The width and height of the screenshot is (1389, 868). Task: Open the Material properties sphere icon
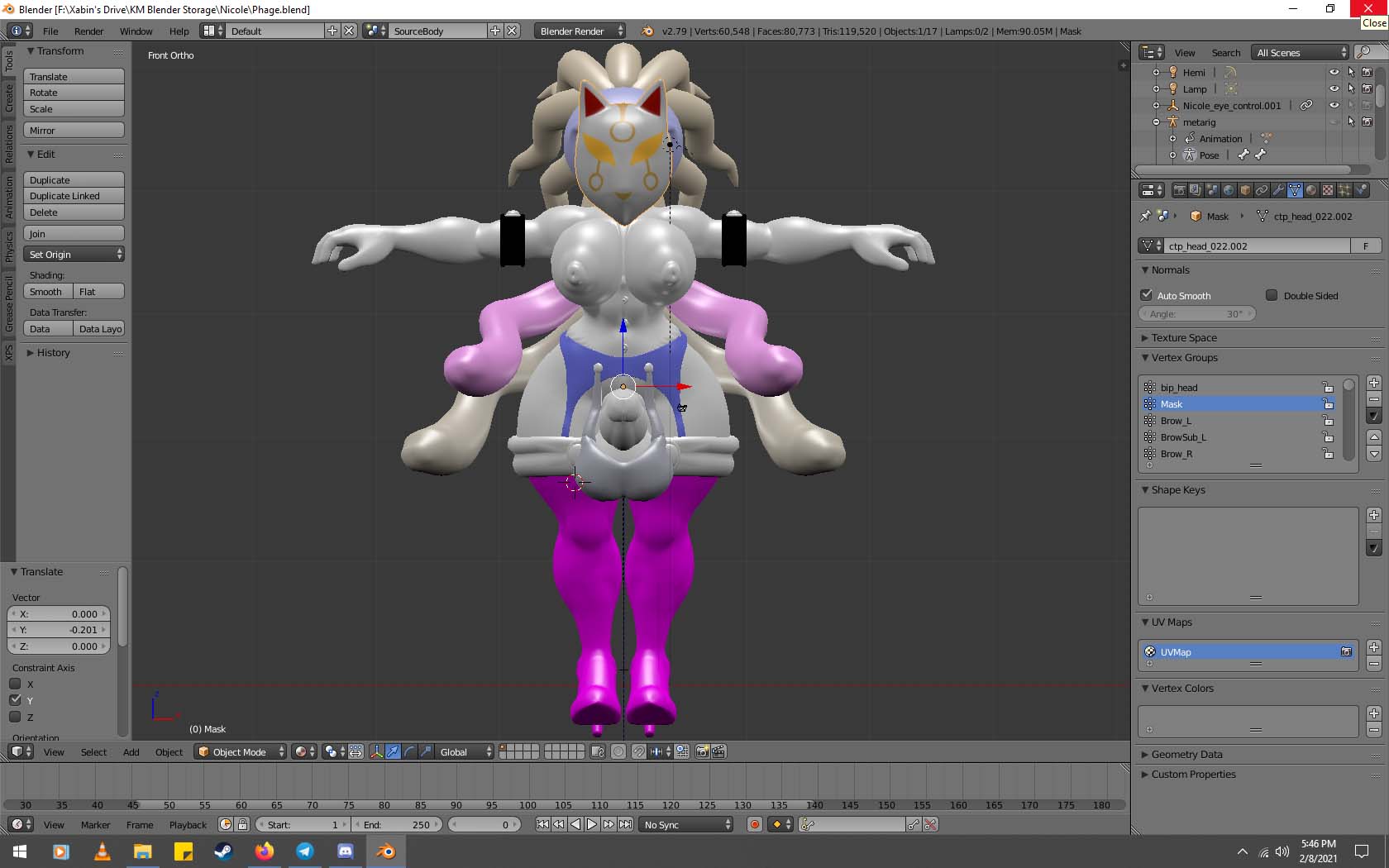pos(1311,190)
